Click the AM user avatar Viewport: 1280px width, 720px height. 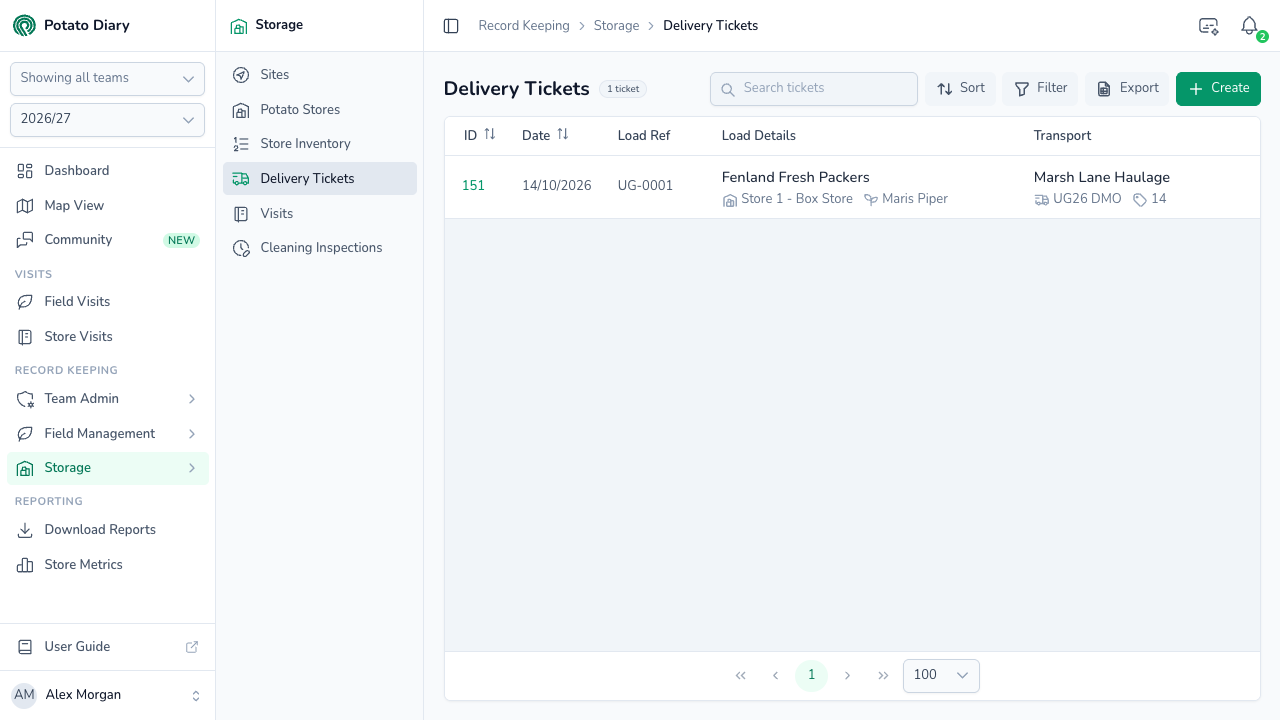pos(24,695)
